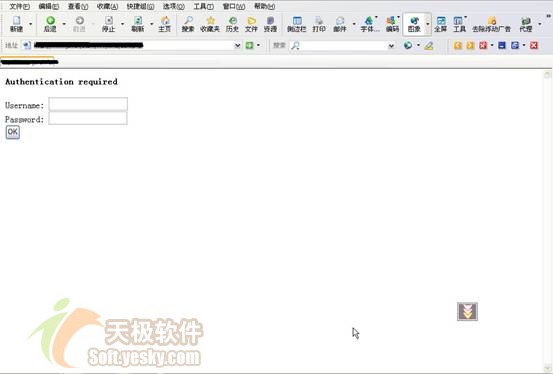Click the OK button
This screenshot has height=374, width=553.
(x=13, y=132)
